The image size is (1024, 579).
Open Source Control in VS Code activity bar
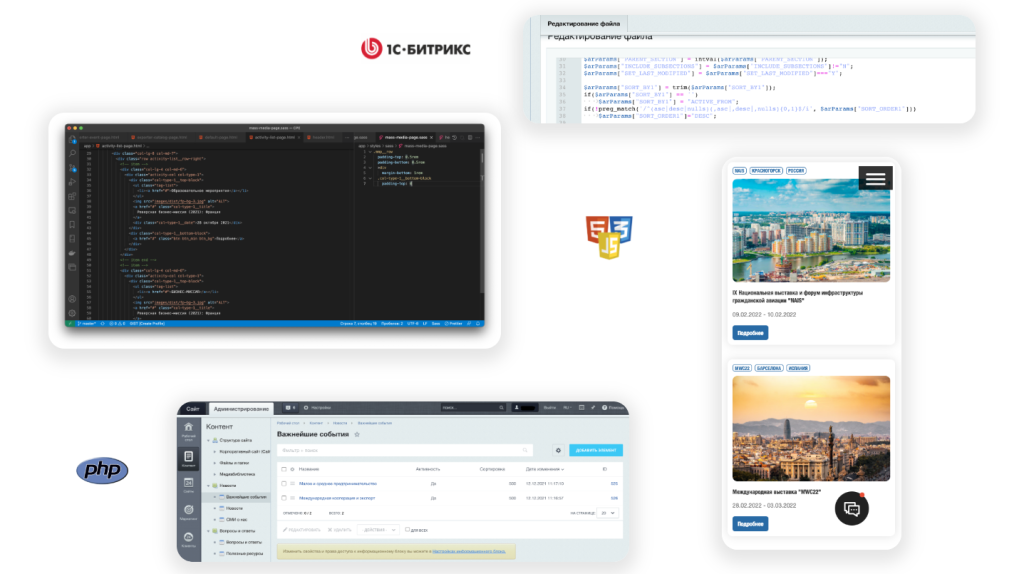71,169
